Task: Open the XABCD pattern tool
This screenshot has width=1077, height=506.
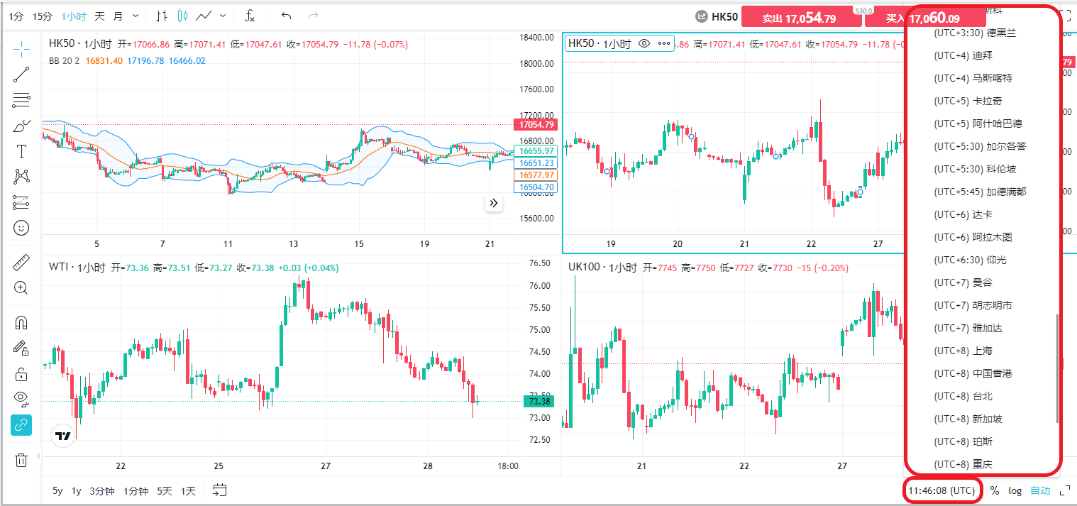Action: [x=21, y=176]
